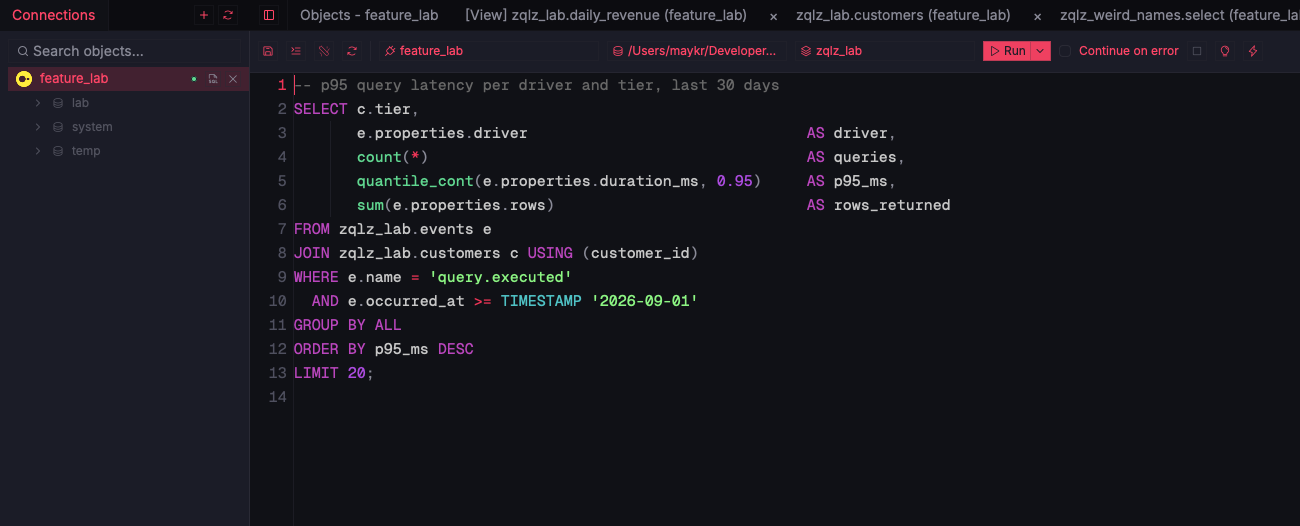
Task: Select the lab tree item
Action: [81, 103]
